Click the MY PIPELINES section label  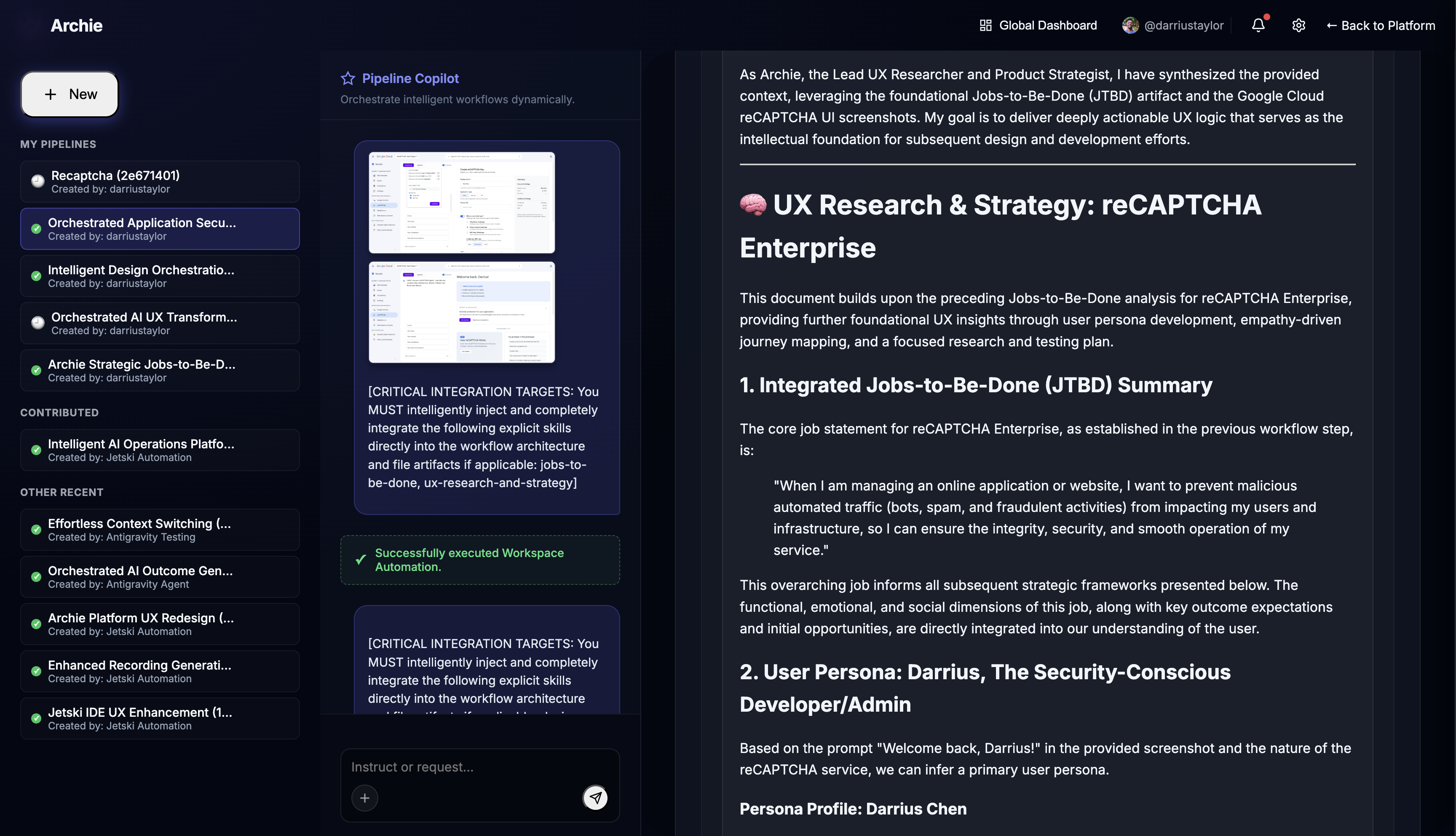click(x=58, y=144)
